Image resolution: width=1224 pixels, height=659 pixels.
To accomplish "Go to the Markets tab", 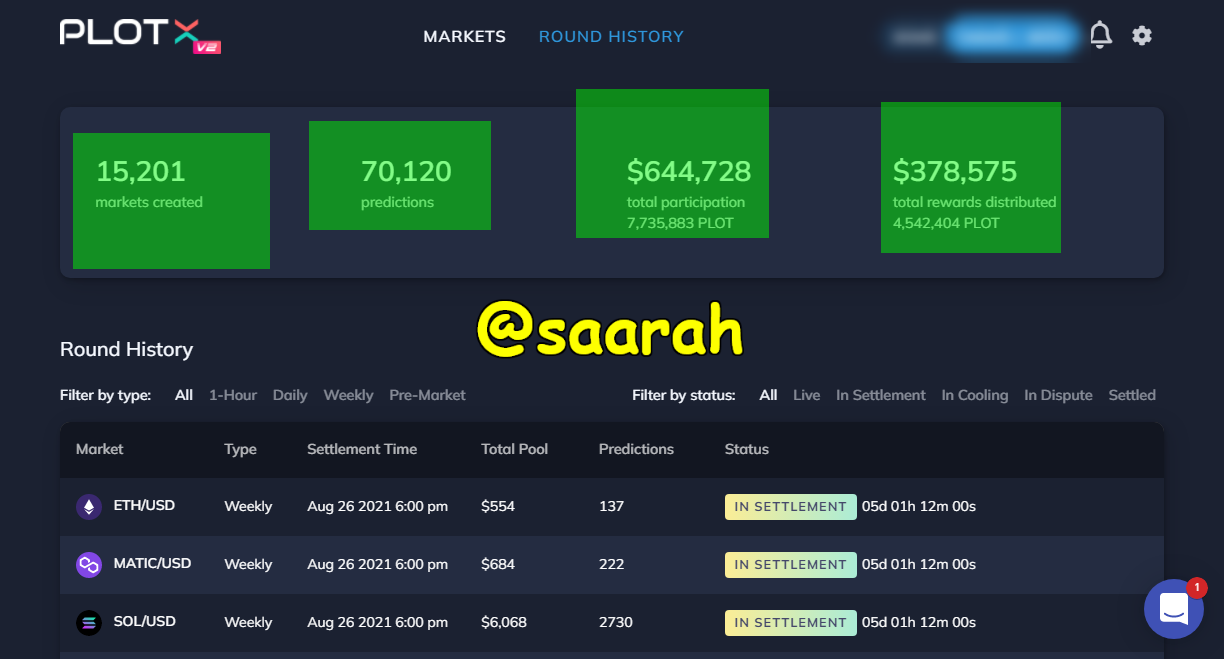I will click(464, 37).
